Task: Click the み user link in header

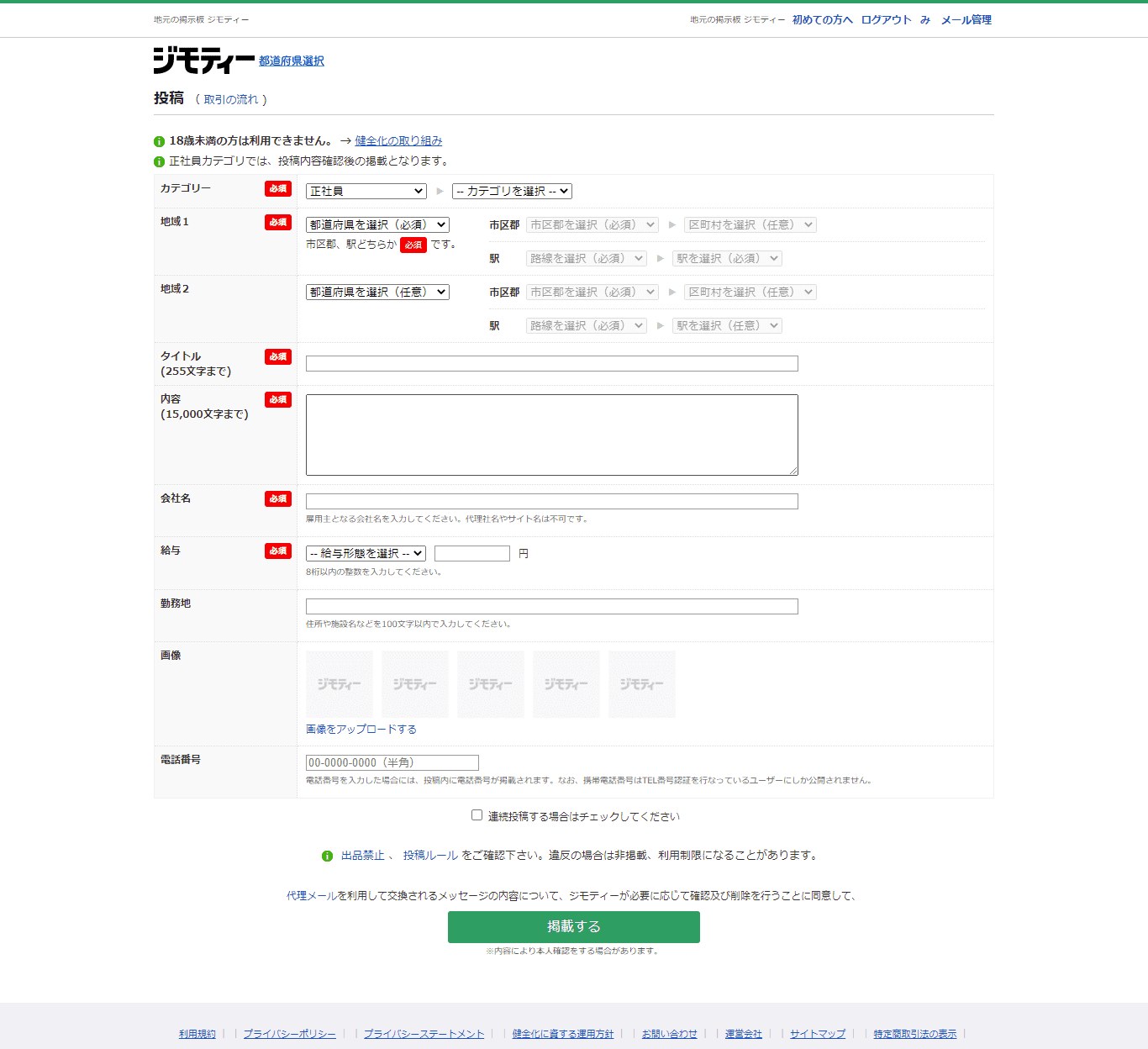Action: (x=925, y=20)
